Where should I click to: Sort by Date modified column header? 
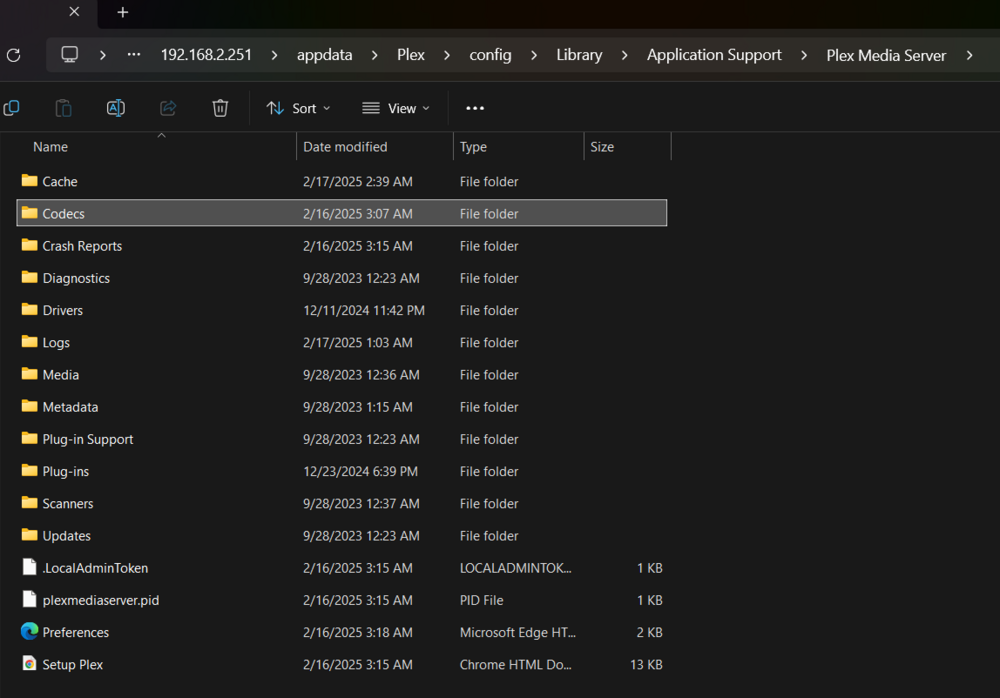(x=345, y=147)
